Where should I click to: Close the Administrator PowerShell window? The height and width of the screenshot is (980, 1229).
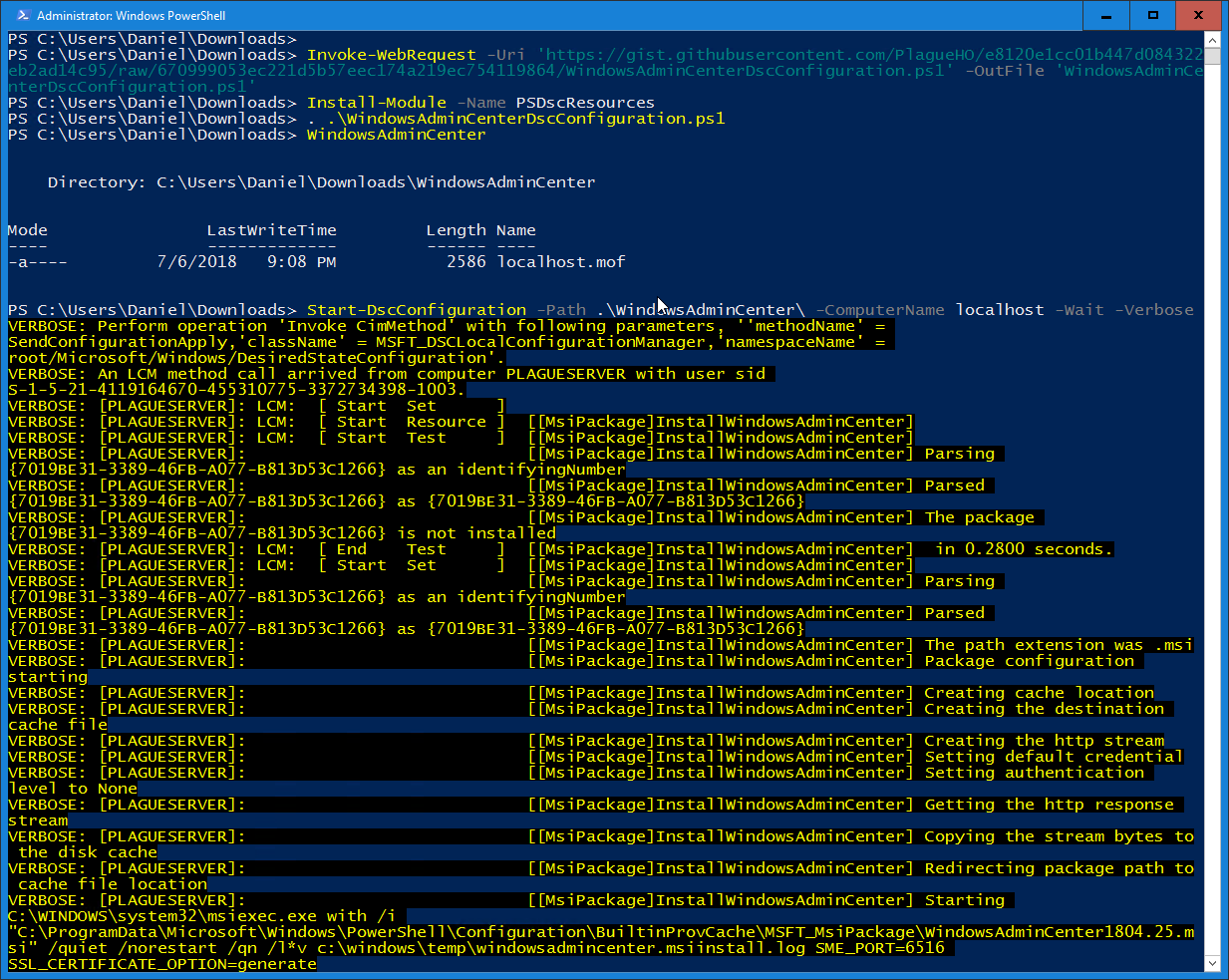(1199, 15)
